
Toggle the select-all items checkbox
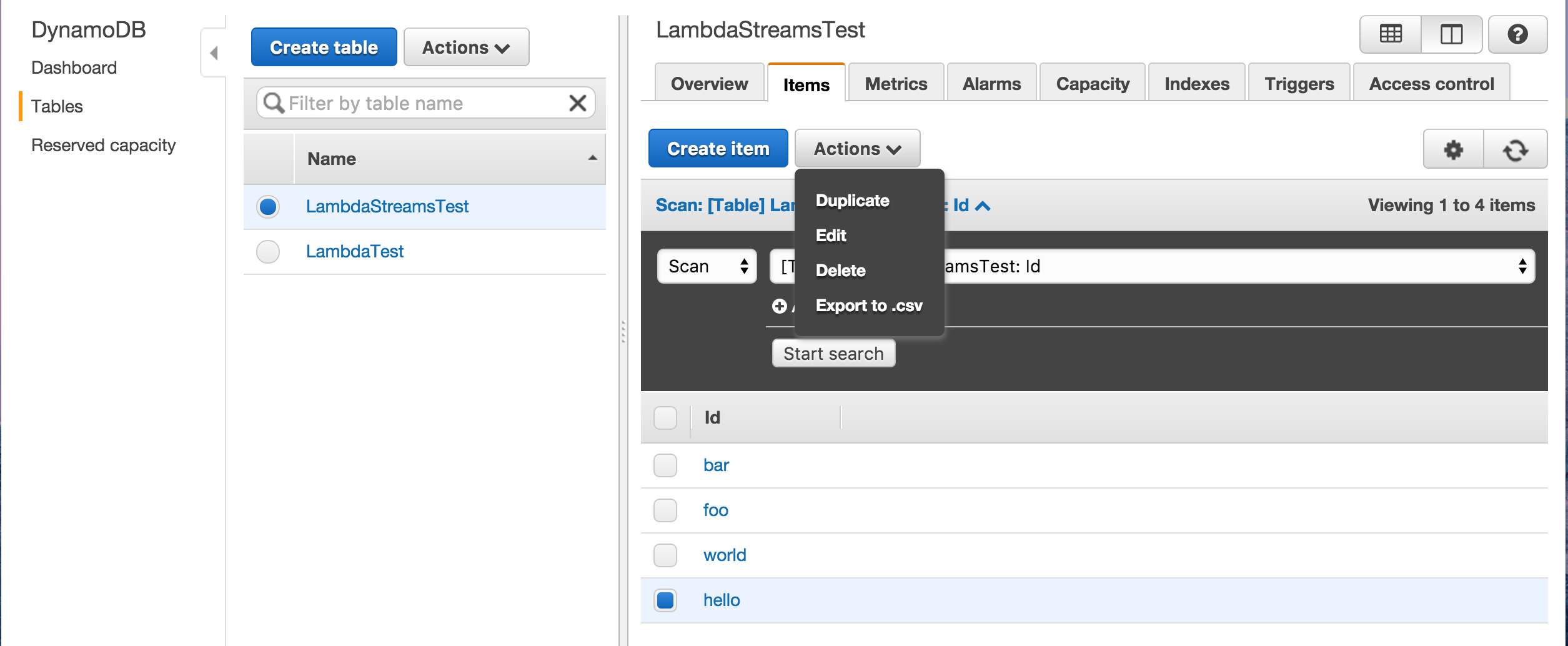[665, 417]
